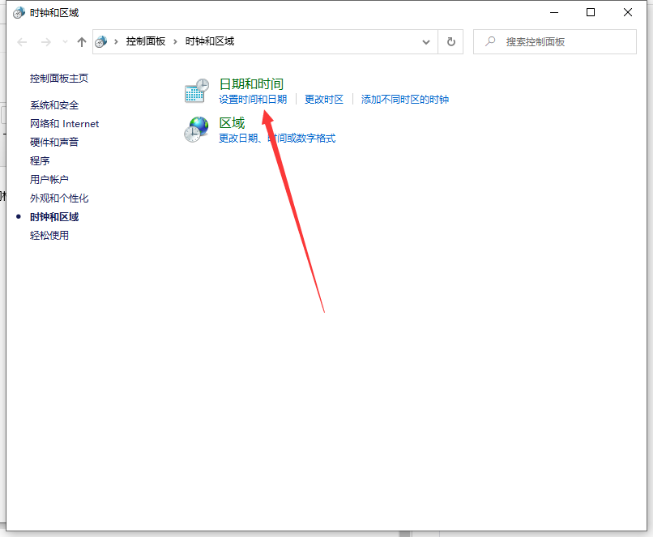
Task: Click 添加不同时区的时钟 link
Action: tap(405, 100)
